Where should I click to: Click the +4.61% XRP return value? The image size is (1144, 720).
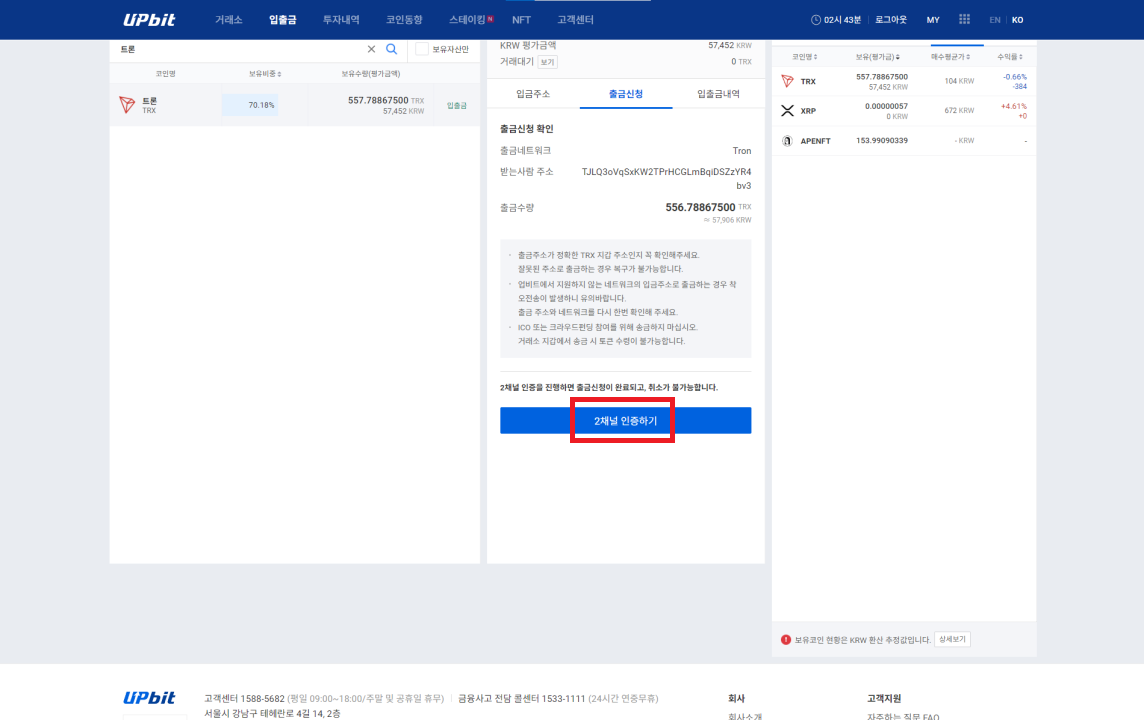[x=1013, y=107]
